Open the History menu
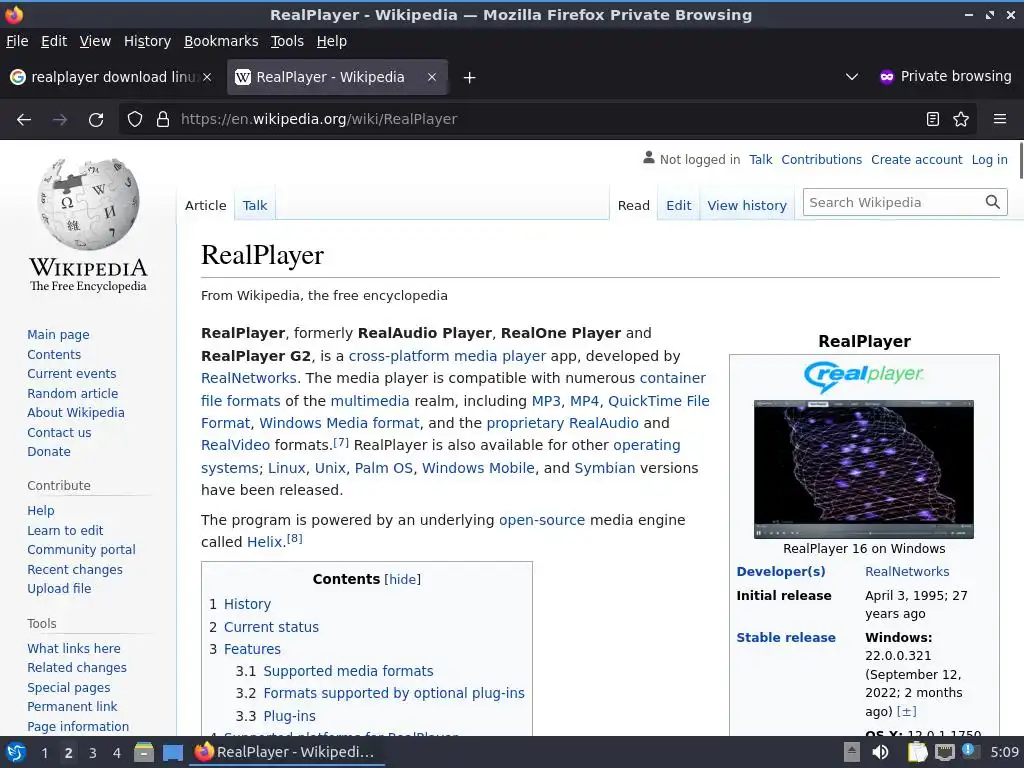The height and width of the screenshot is (768, 1024). (x=147, y=41)
